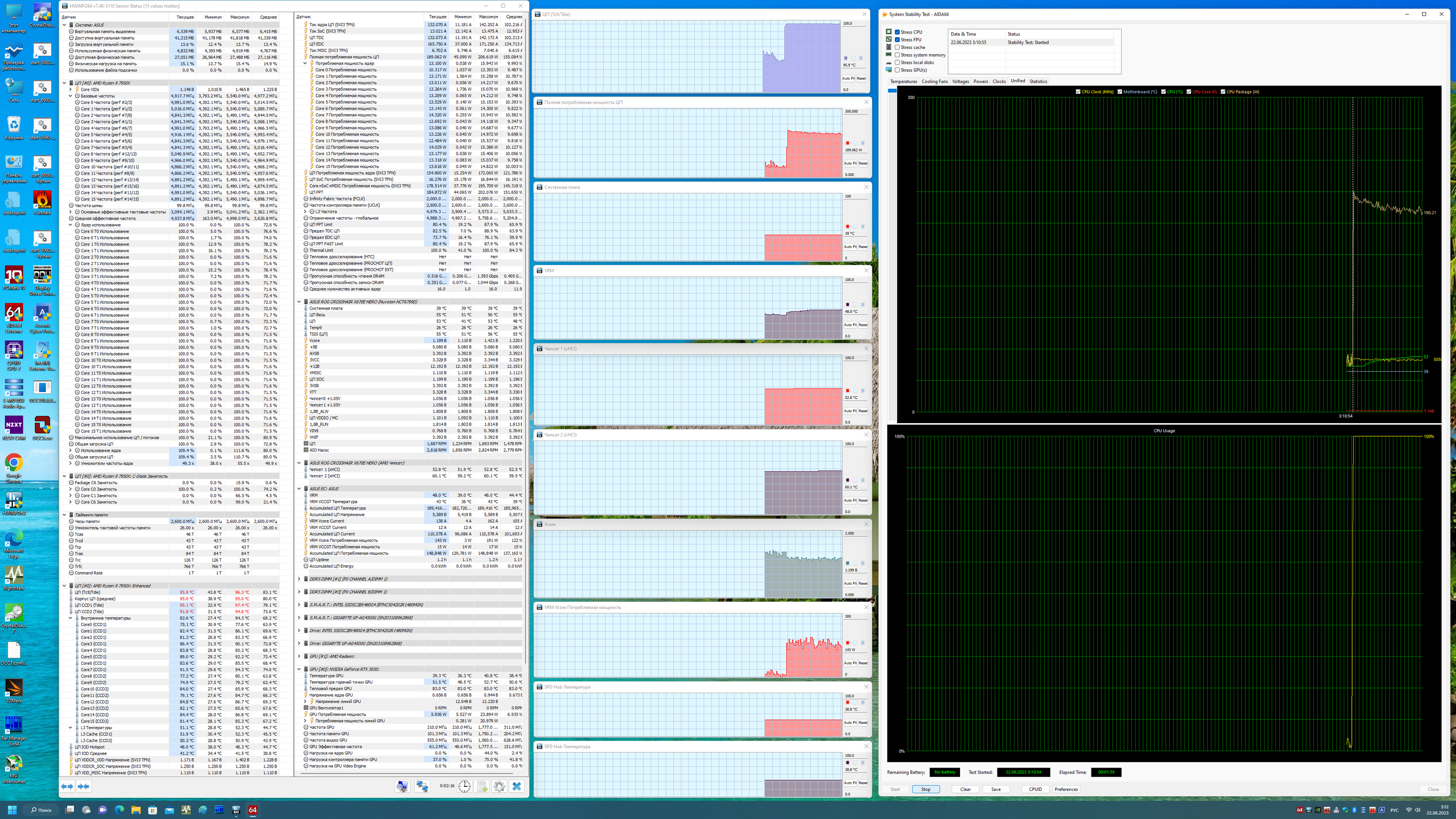Image resolution: width=1456 pixels, height=819 pixels.
Task: Switch to Temperatures tab in AIDA64
Action: pyautogui.click(x=903, y=82)
